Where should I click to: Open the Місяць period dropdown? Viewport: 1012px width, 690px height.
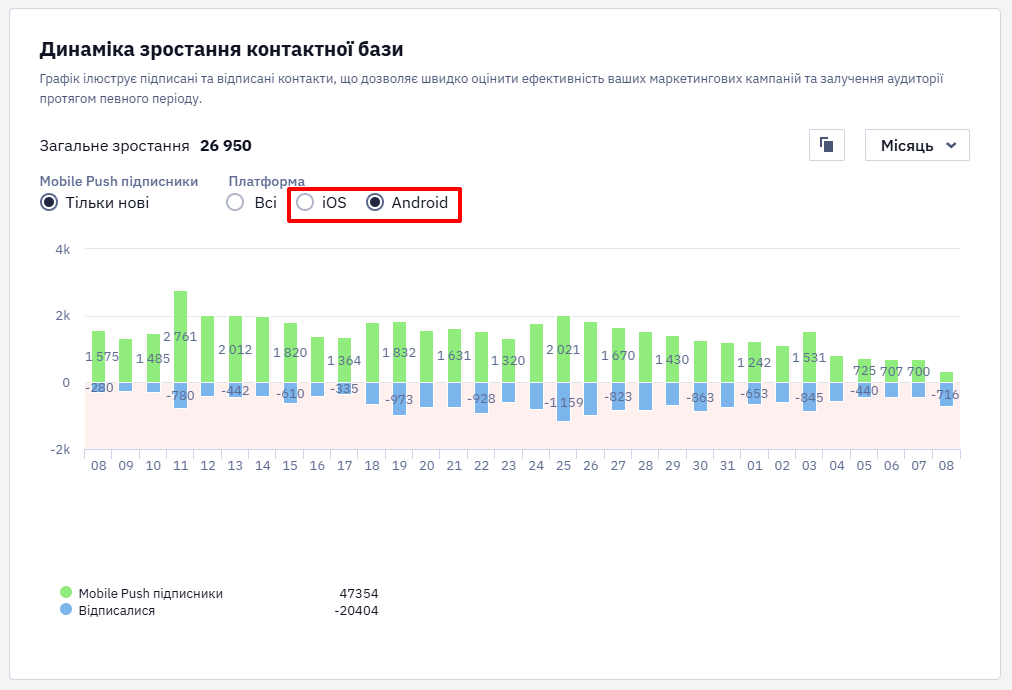click(917, 145)
